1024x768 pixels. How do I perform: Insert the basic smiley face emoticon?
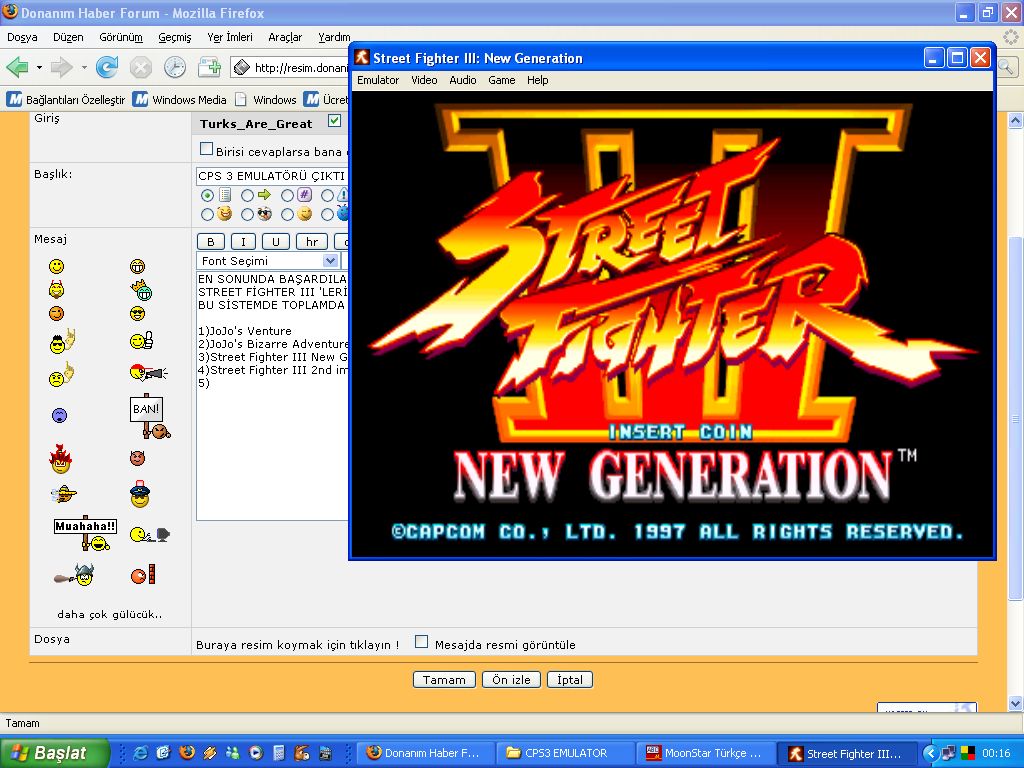click(57, 266)
